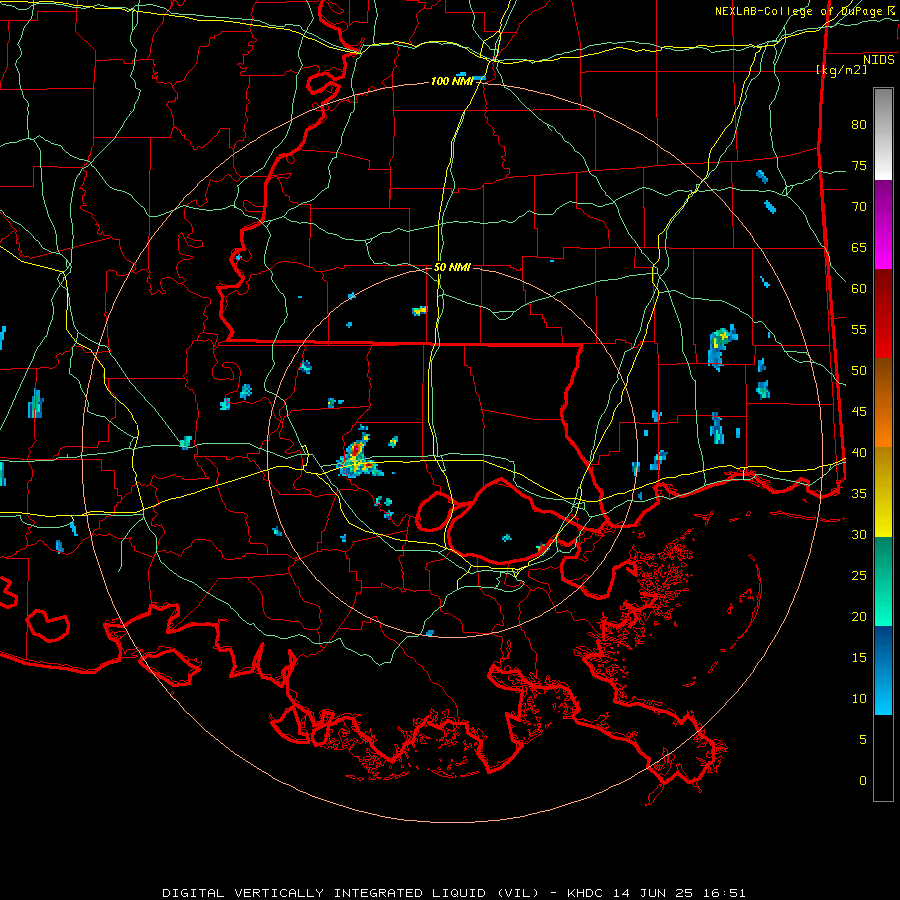Viewport: 900px width, 900px height.
Task: Select the 5 value on the VIL scale
Action: click(x=863, y=739)
